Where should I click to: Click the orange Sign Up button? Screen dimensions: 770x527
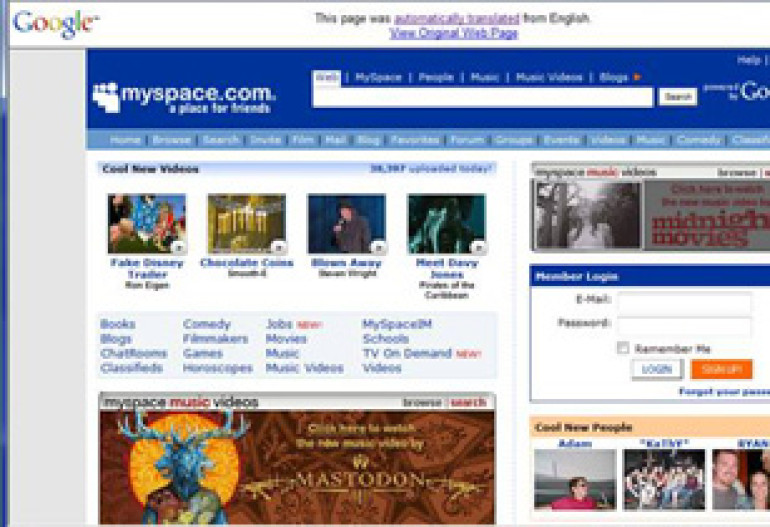tap(721, 369)
